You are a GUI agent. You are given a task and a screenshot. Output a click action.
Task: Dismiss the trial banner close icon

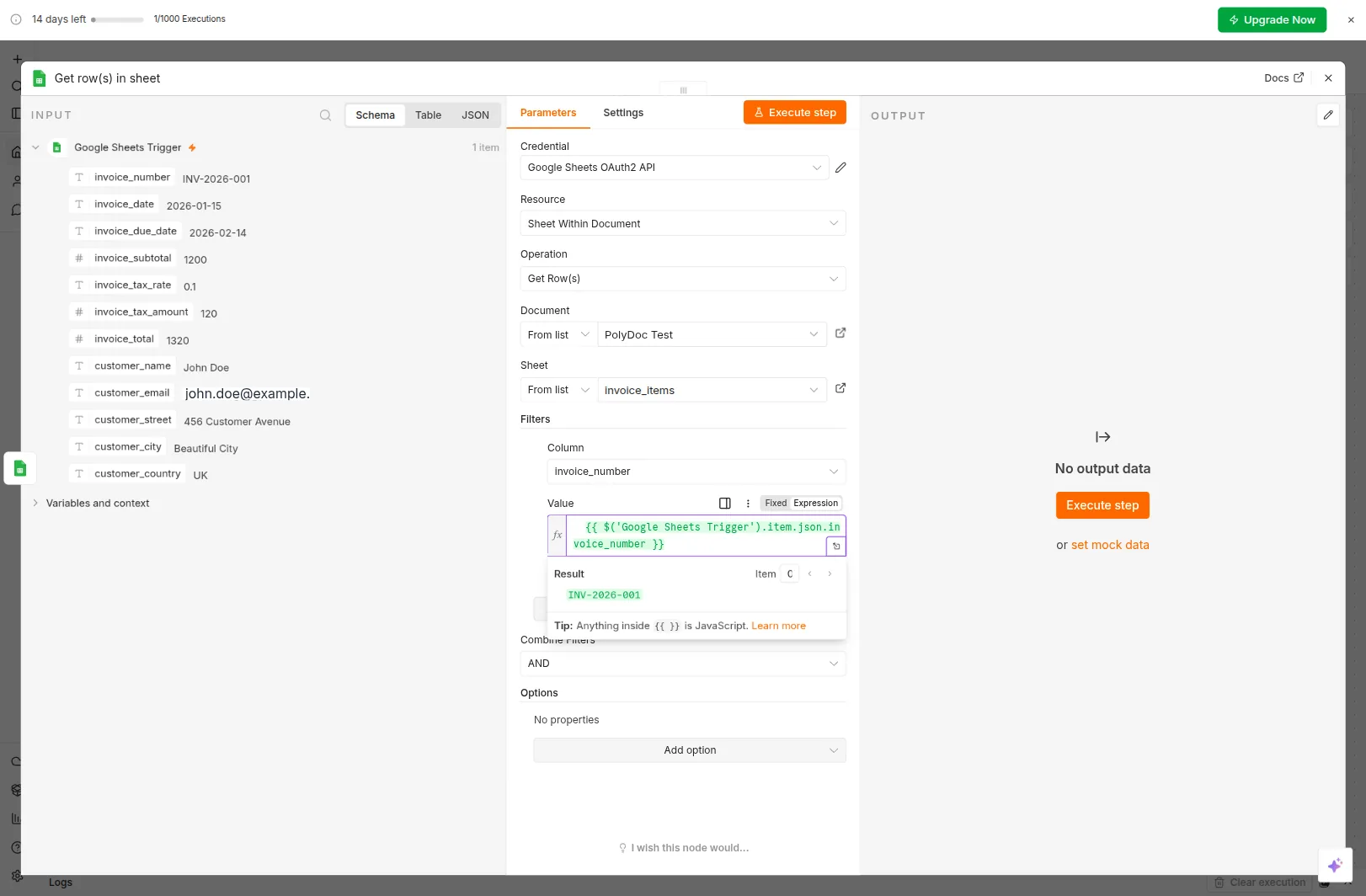point(1351,19)
